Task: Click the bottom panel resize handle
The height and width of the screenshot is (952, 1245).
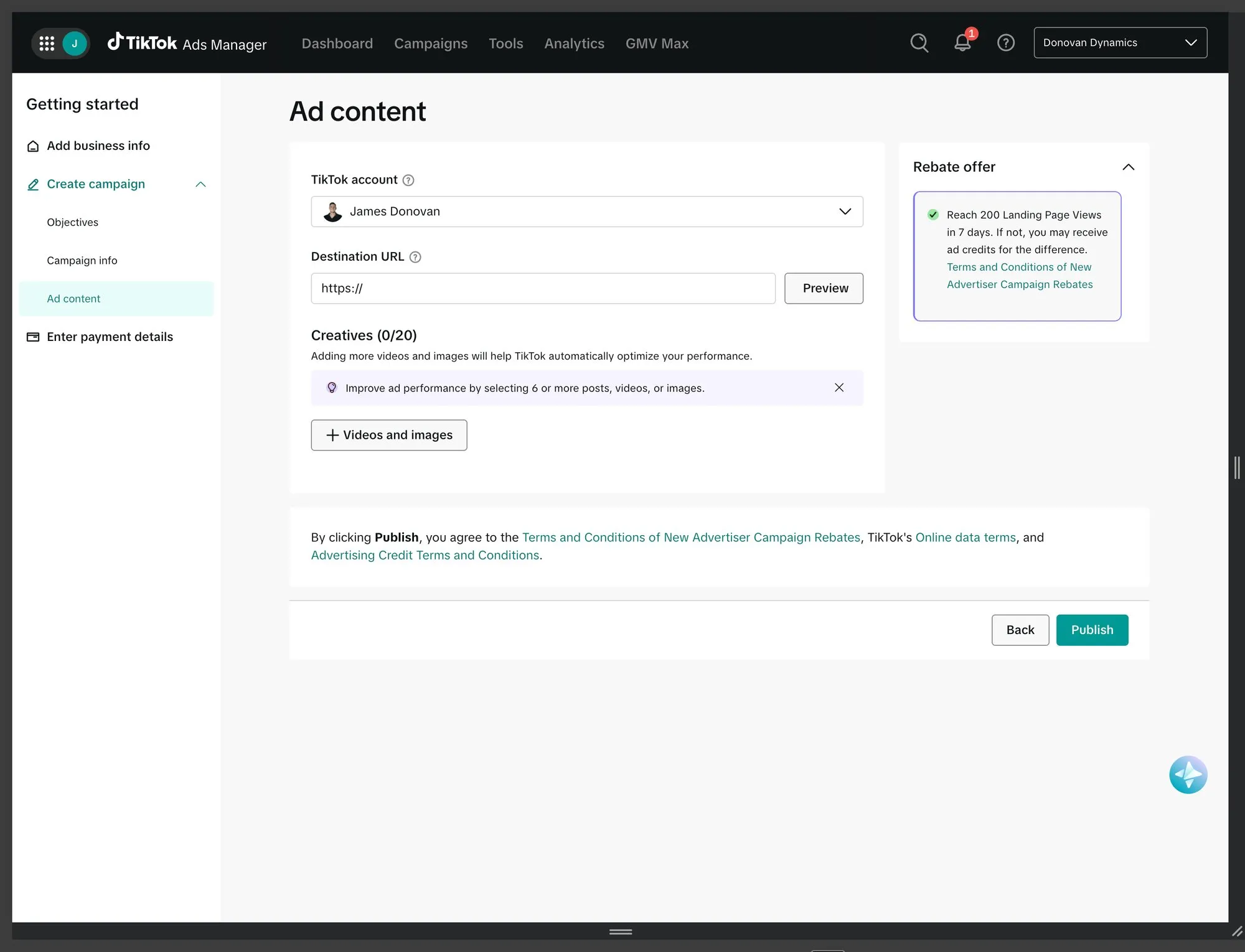Action: 621,931
